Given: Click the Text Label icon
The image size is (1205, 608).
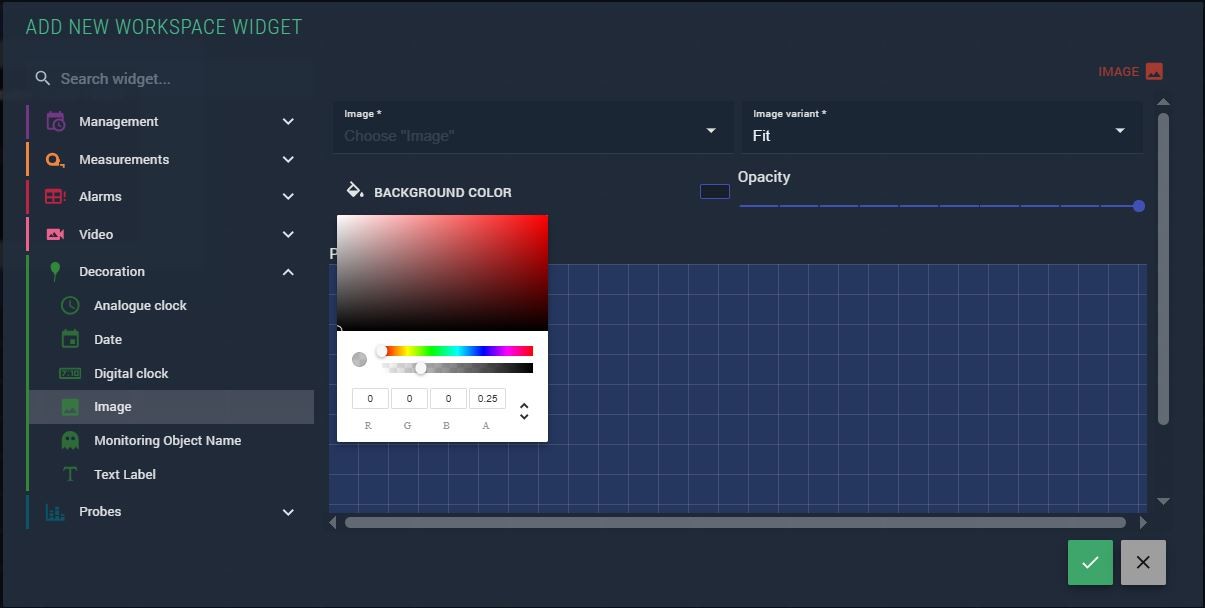Looking at the screenshot, I should (x=70, y=475).
